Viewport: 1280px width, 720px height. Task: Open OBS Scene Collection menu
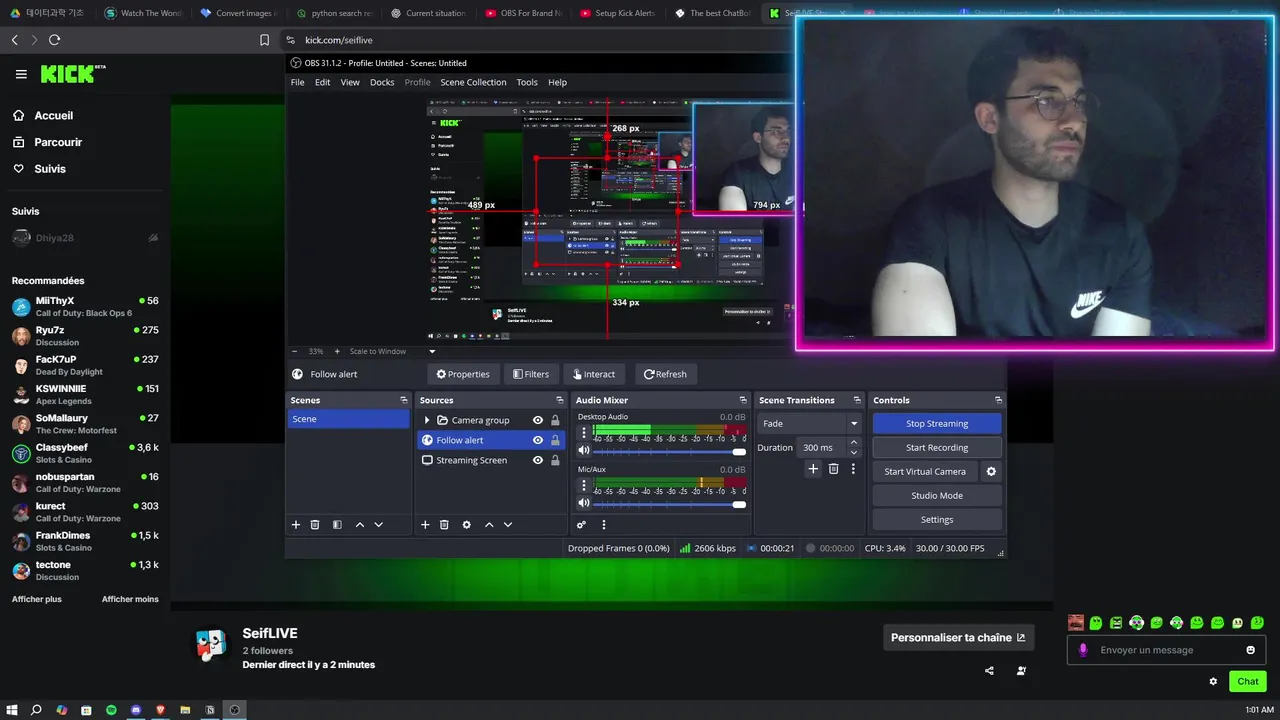click(x=473, y=82)
